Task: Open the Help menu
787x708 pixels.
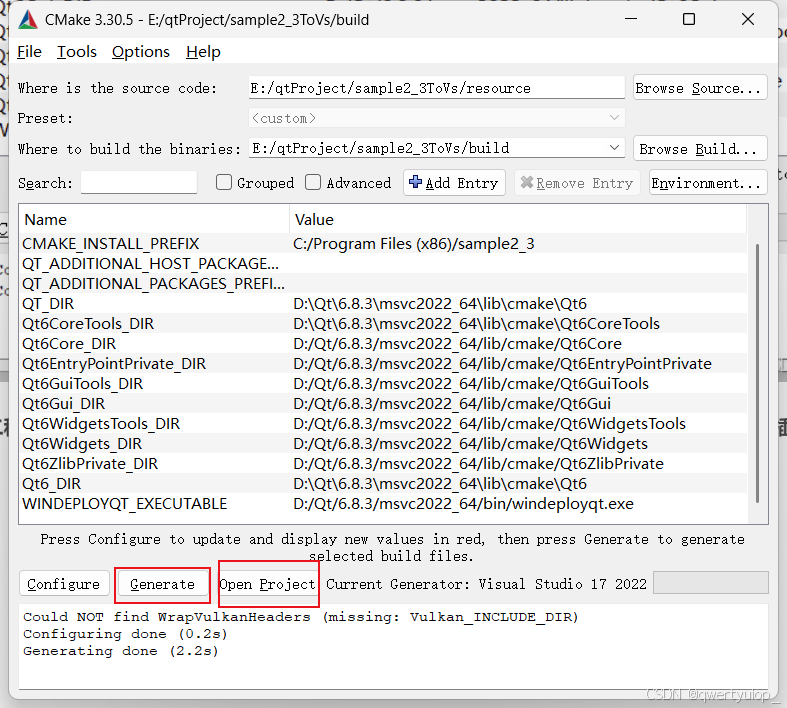Action: (x=203, y=52)
